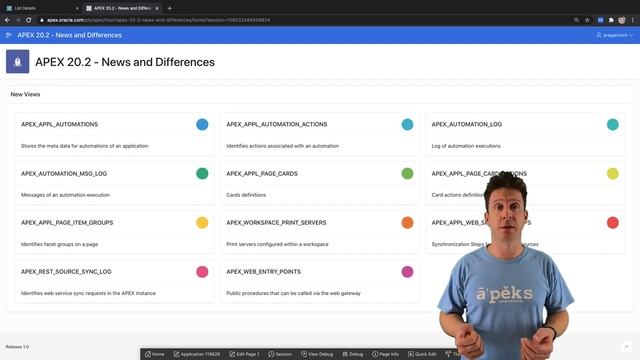Click 'Print servers configured within a workspace' text
Viewport: 640px width, 360px height.
277,244
